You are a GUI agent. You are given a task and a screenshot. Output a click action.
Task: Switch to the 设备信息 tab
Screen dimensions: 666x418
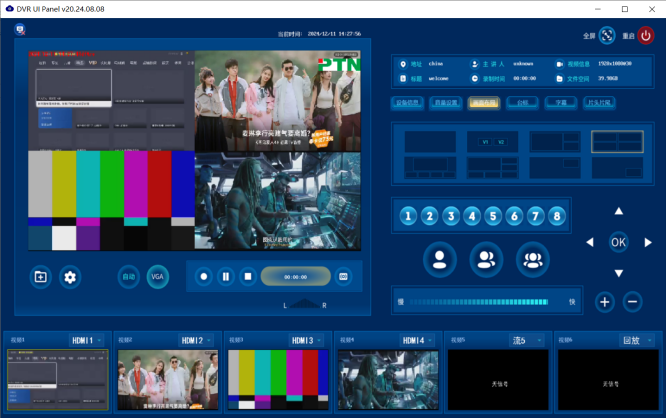[407, 103]
